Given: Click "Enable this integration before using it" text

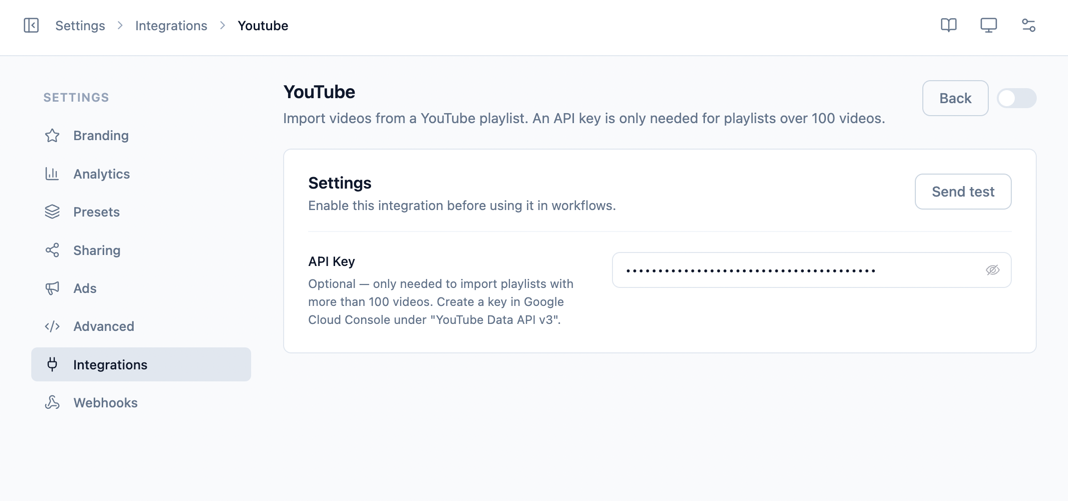Looking at the screenshot, I should point(462,206).
